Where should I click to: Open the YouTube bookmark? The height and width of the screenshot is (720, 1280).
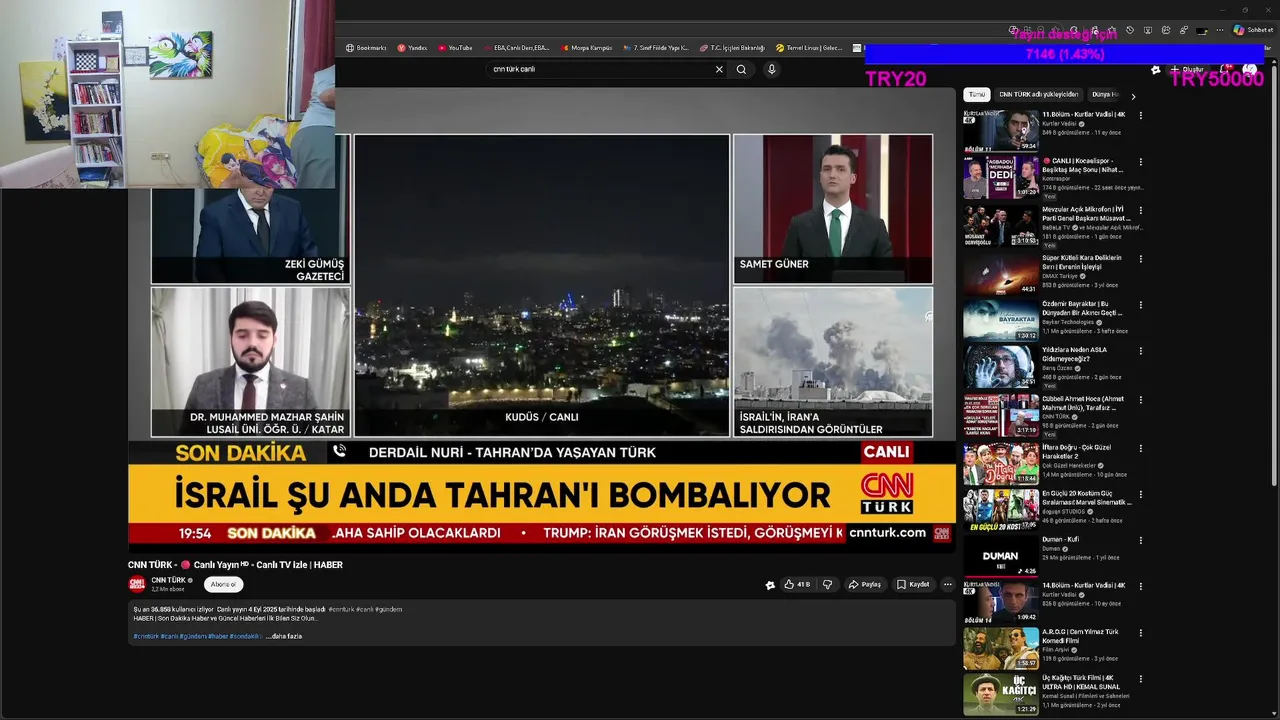point(455,48)
